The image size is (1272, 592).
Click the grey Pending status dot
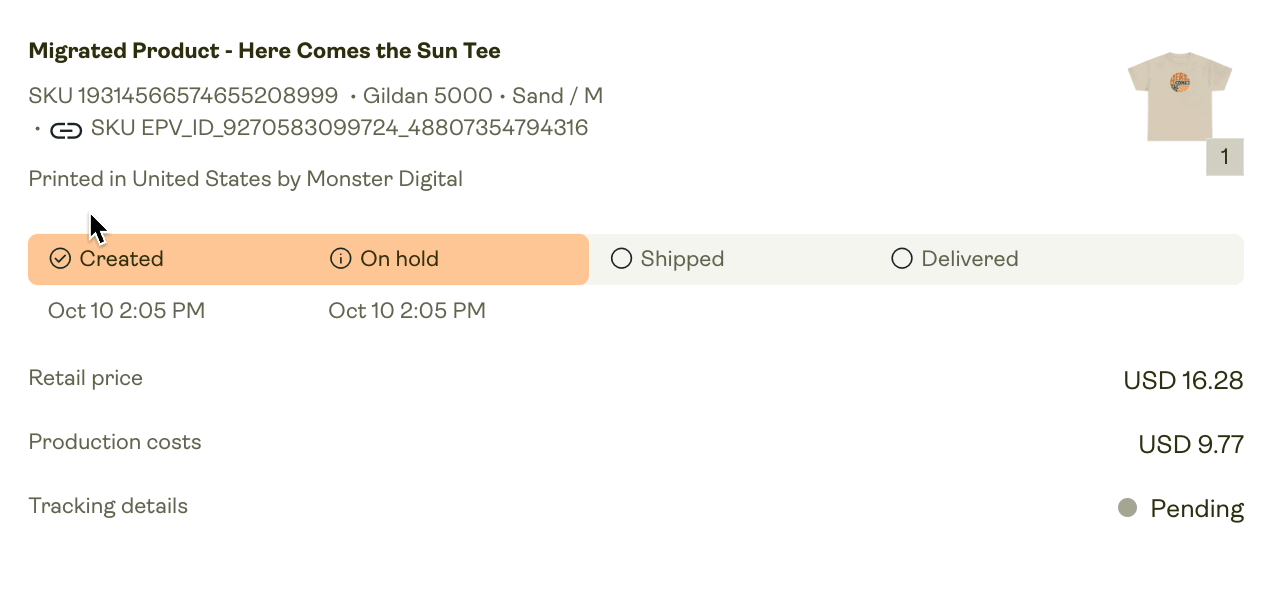[1127, 508]
